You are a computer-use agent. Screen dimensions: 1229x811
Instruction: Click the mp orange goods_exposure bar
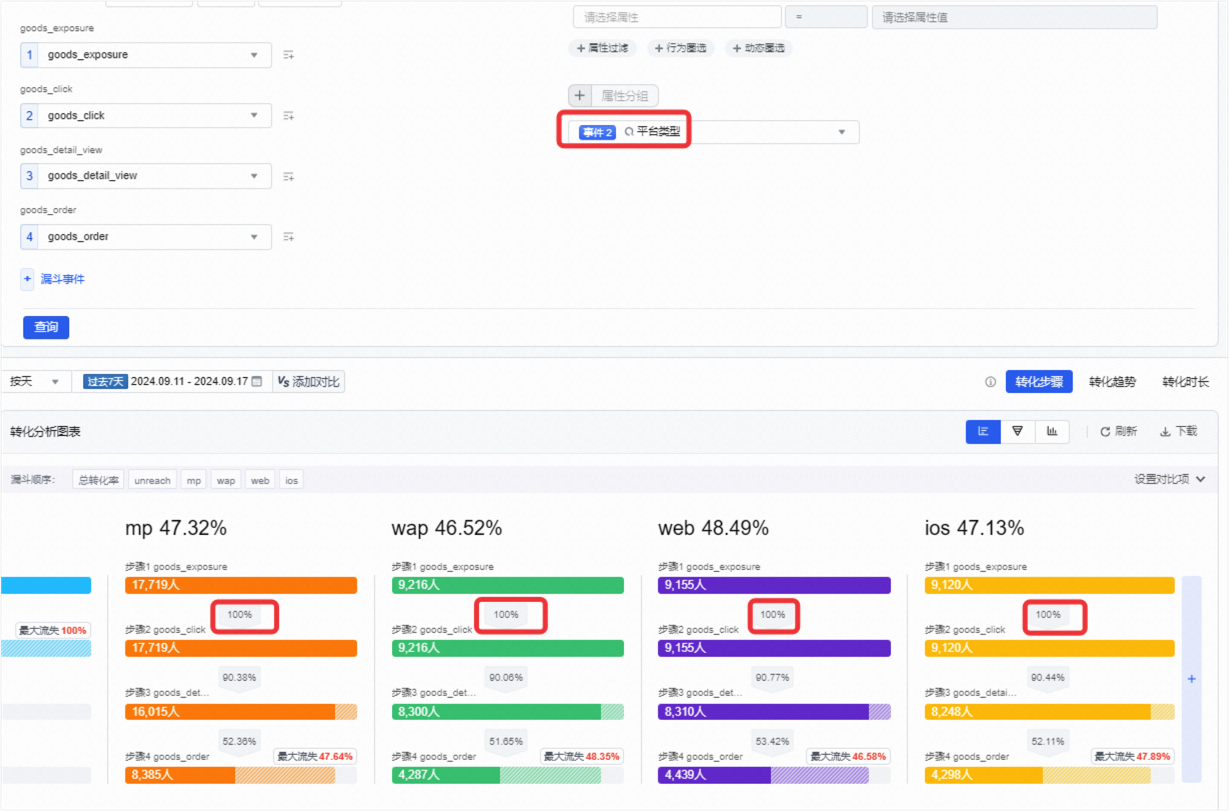[241, 586]
